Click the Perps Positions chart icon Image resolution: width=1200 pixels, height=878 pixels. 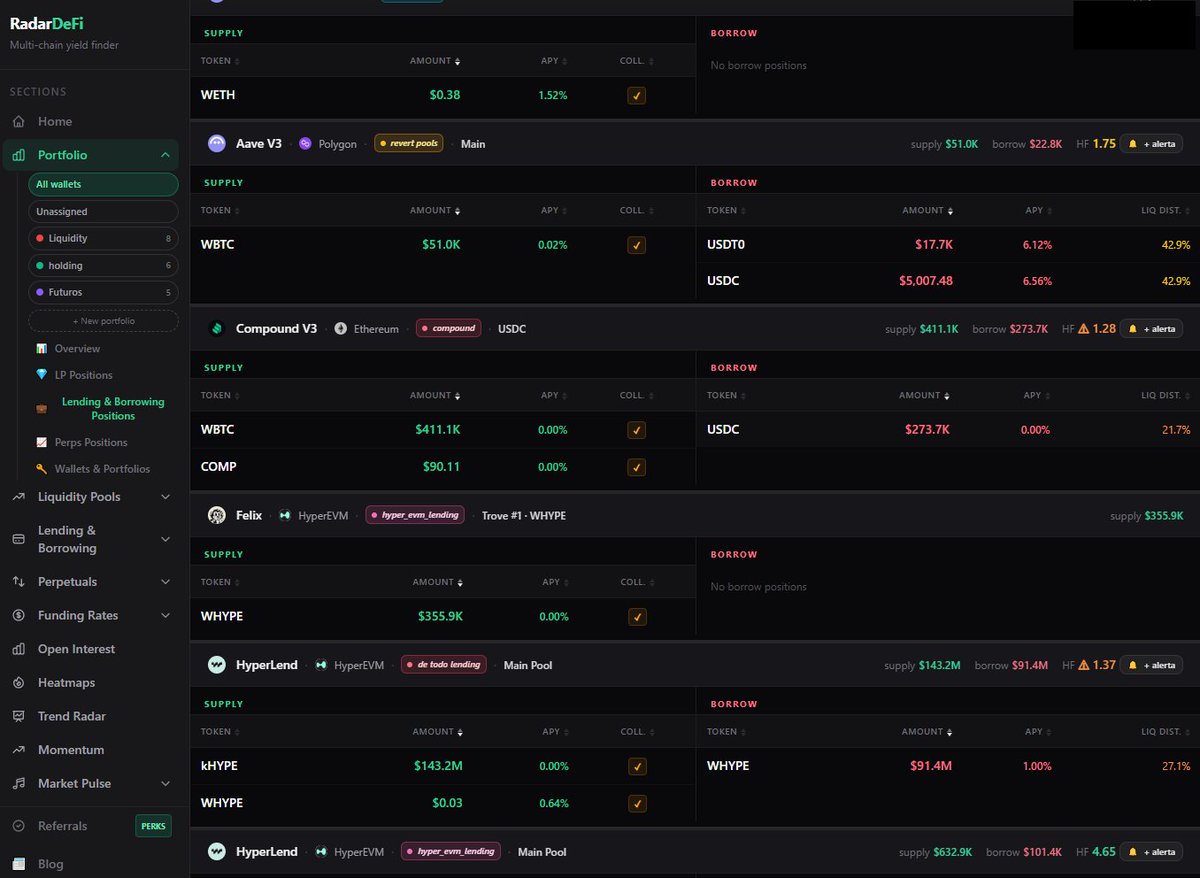coord(41,442)
